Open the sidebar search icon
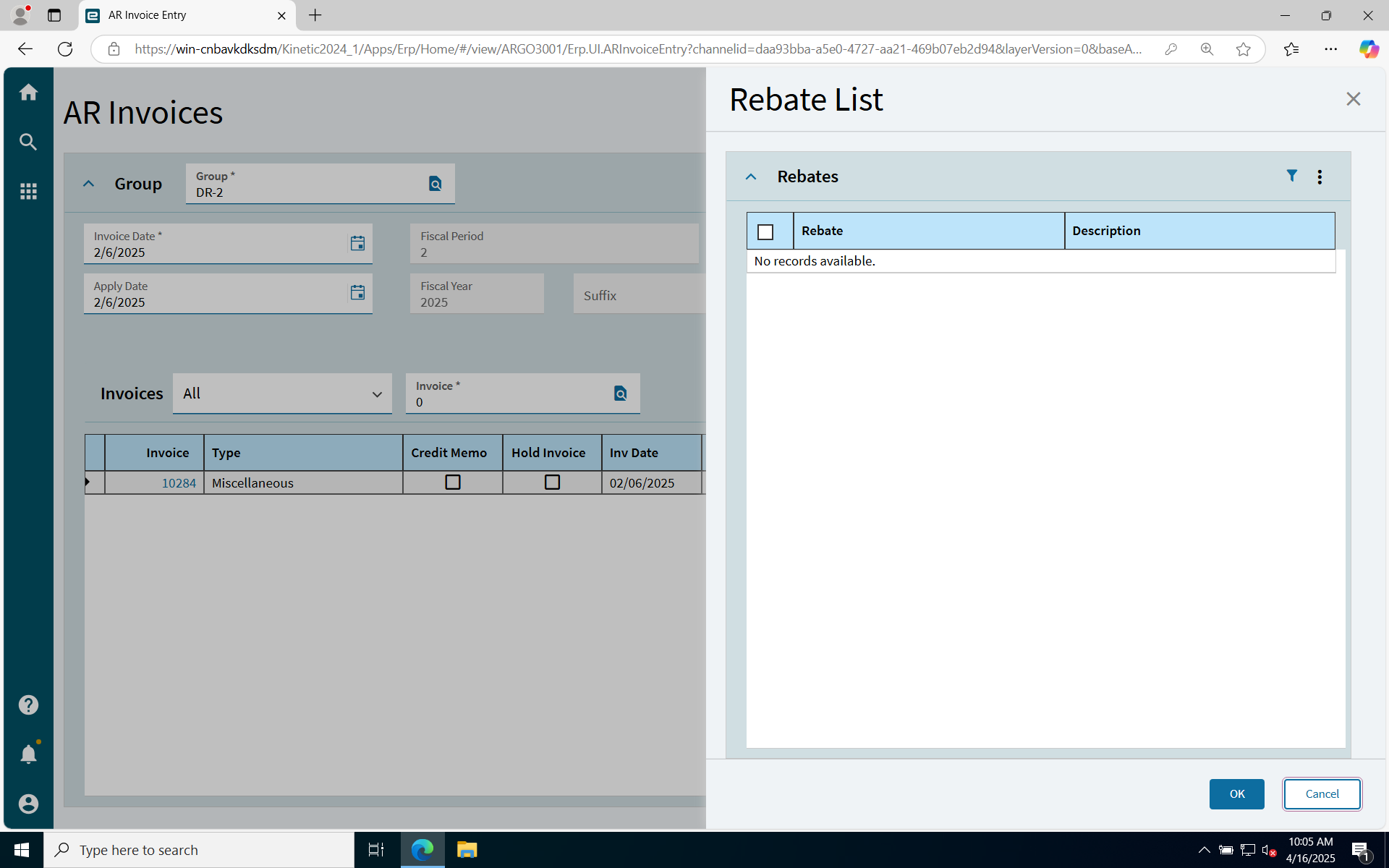 28,142
